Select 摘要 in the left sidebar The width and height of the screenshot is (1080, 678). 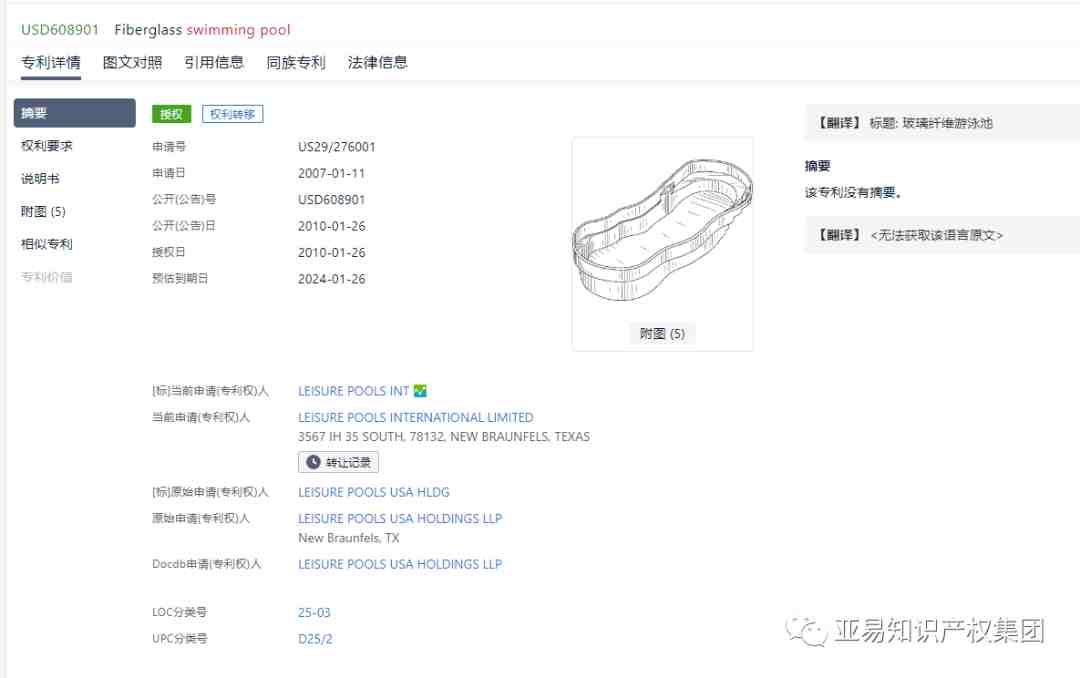click(74, 113)
